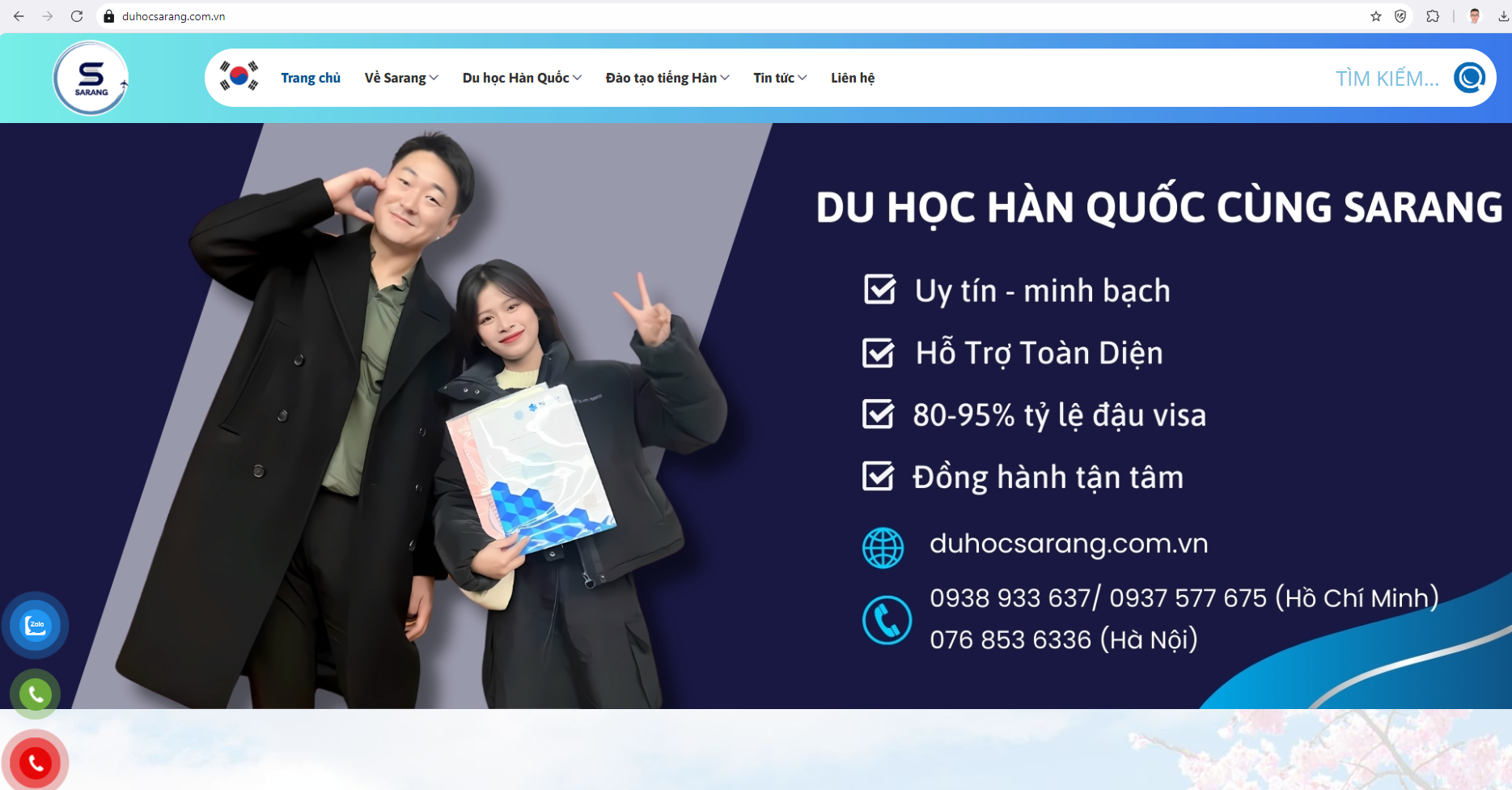Click the TÌM KIẾM search field
Viewport: 1512px width, 790px height.
coord(1387,79)
